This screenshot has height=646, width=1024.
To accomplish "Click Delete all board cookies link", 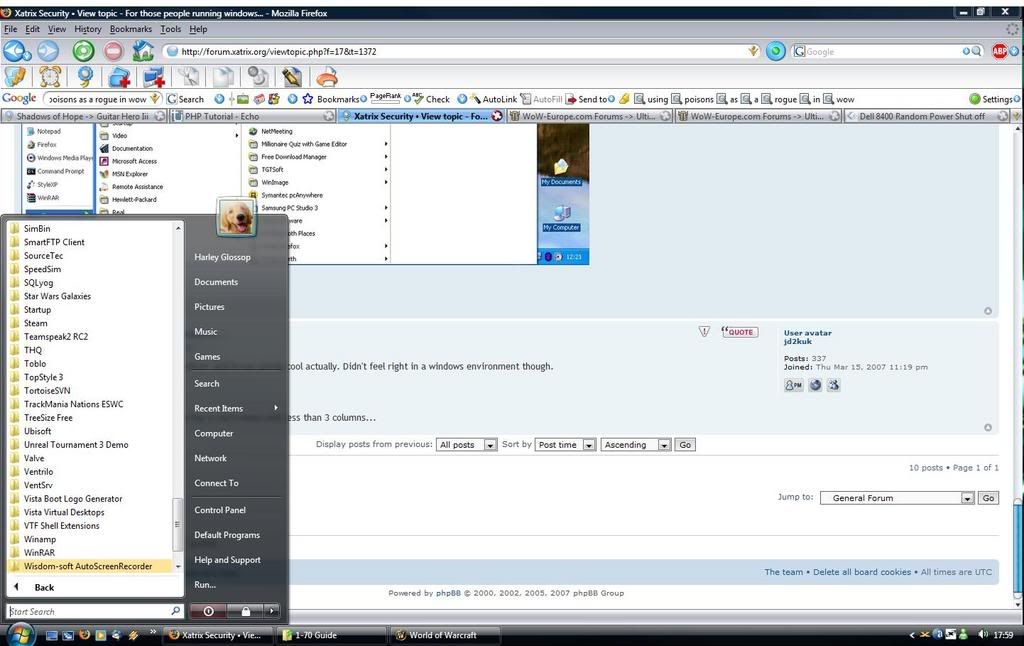I will [x=861, y=572].
